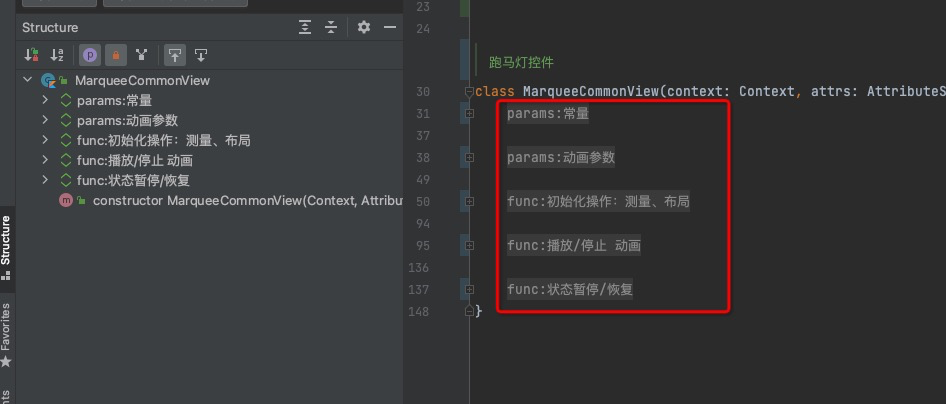Open the Favorites tool window tab

[x=6, y=335]
